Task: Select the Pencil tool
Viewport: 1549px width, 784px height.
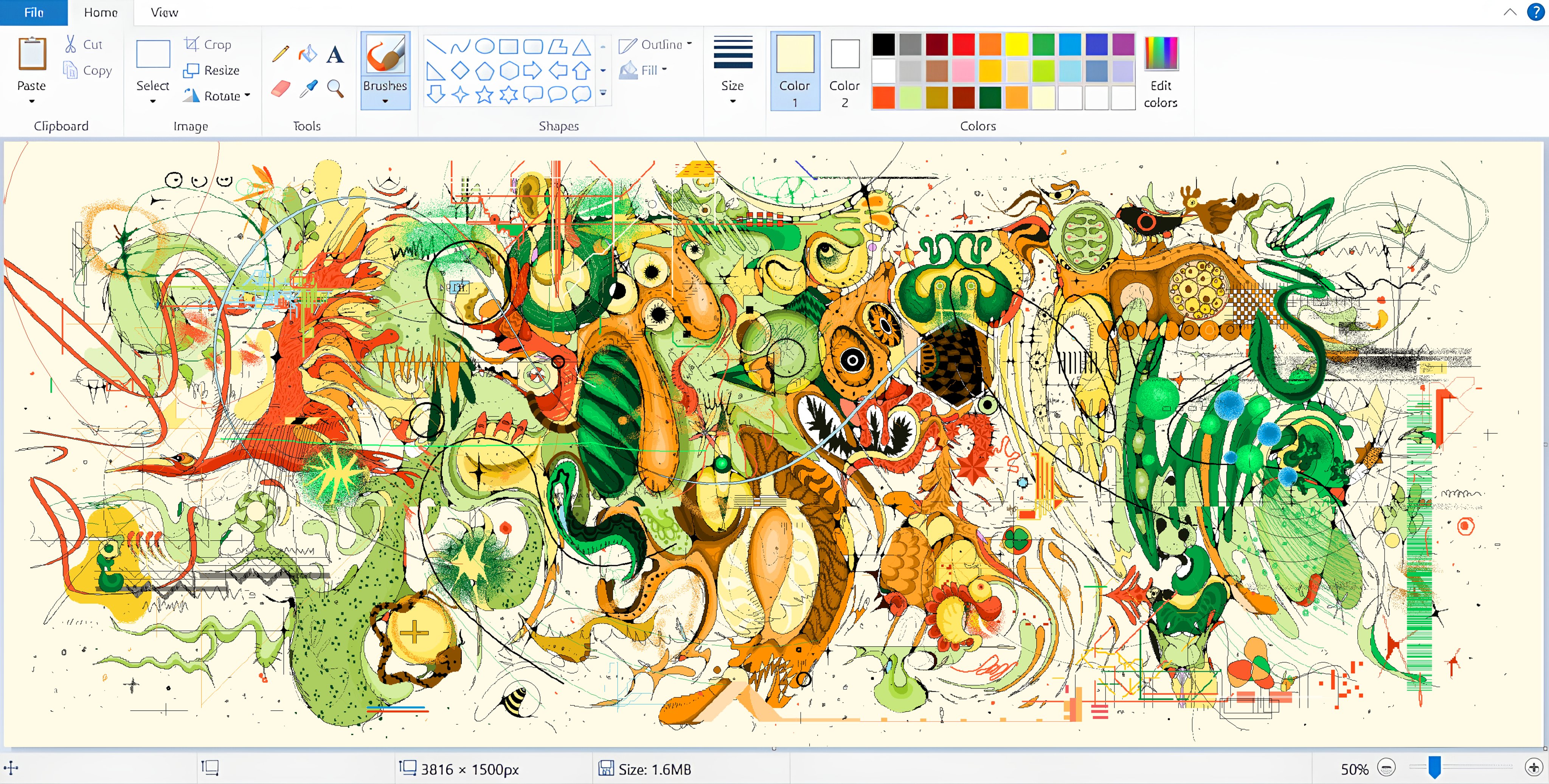Action: [x=280, y=54]
